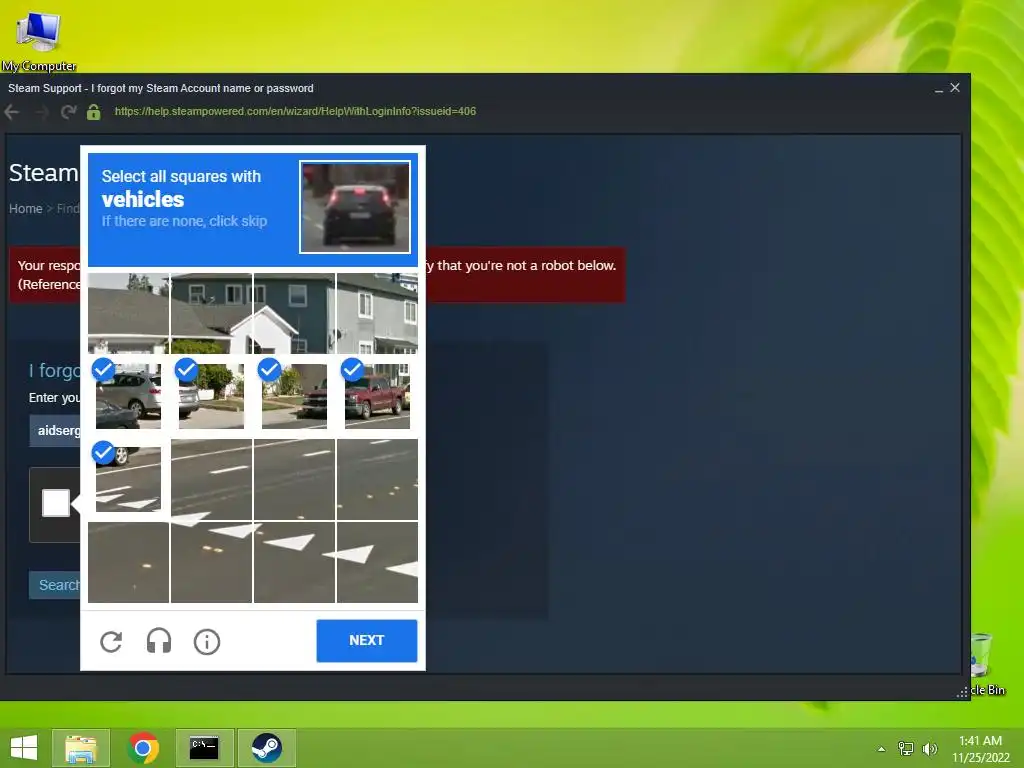Deselect the checked tile with car wheel on road
The height and width of the screenshot is (768, 1024).
(129, 479)
